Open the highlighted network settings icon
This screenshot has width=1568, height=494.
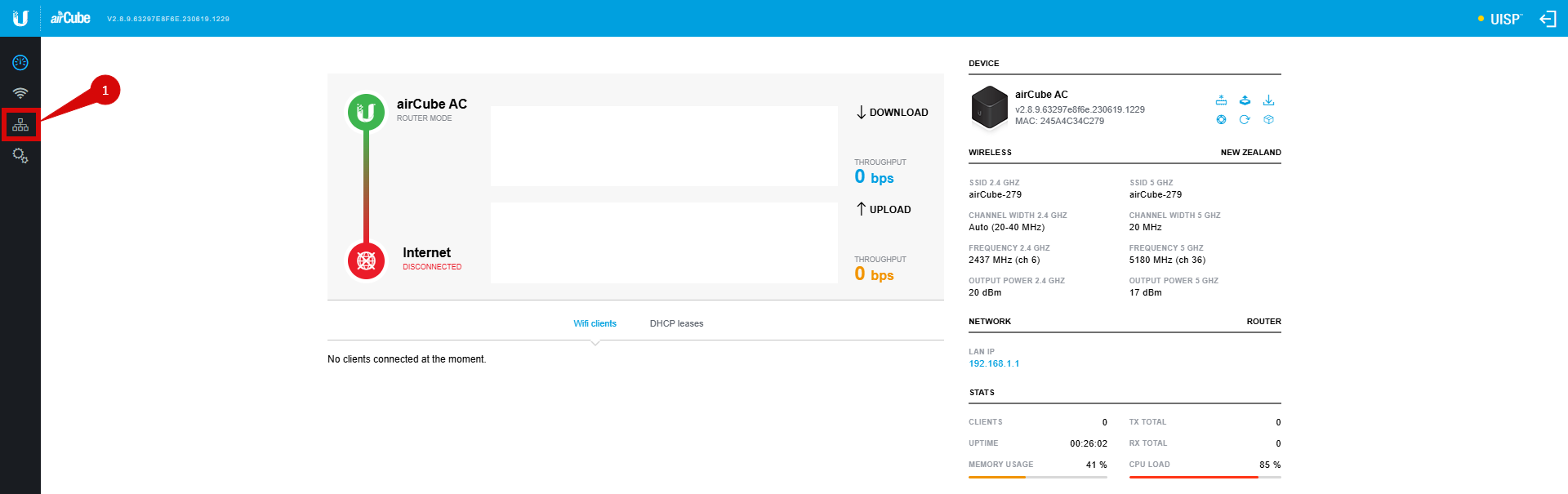click(x=20, y=125)
